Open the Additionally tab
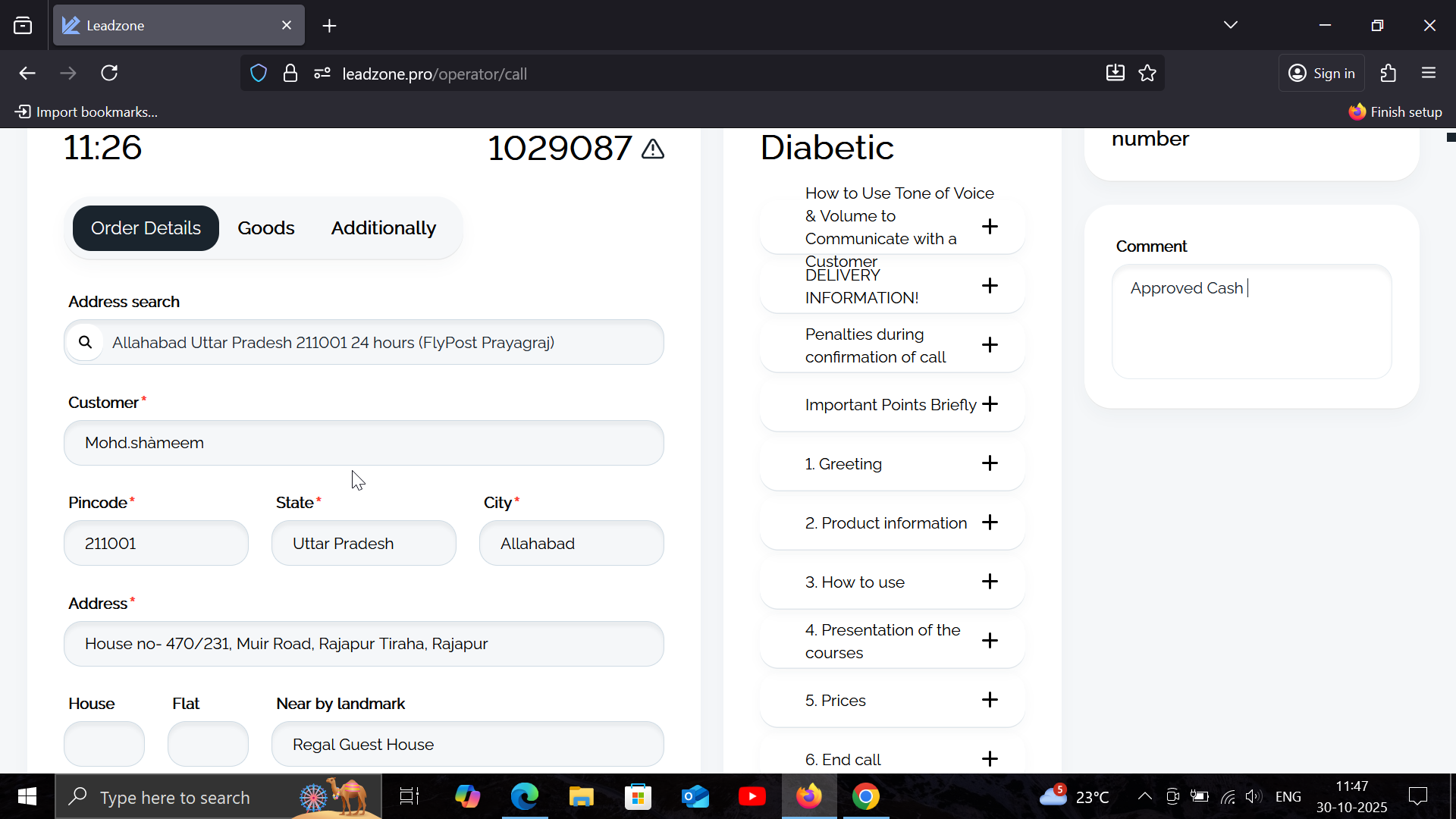This screenshot has width=1456, height=819. [383, 228]
